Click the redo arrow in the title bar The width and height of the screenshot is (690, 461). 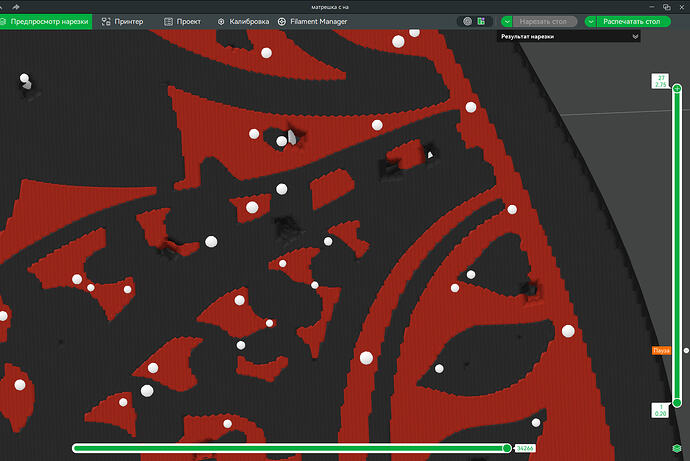pyautogui.click(x=16, y=7)
